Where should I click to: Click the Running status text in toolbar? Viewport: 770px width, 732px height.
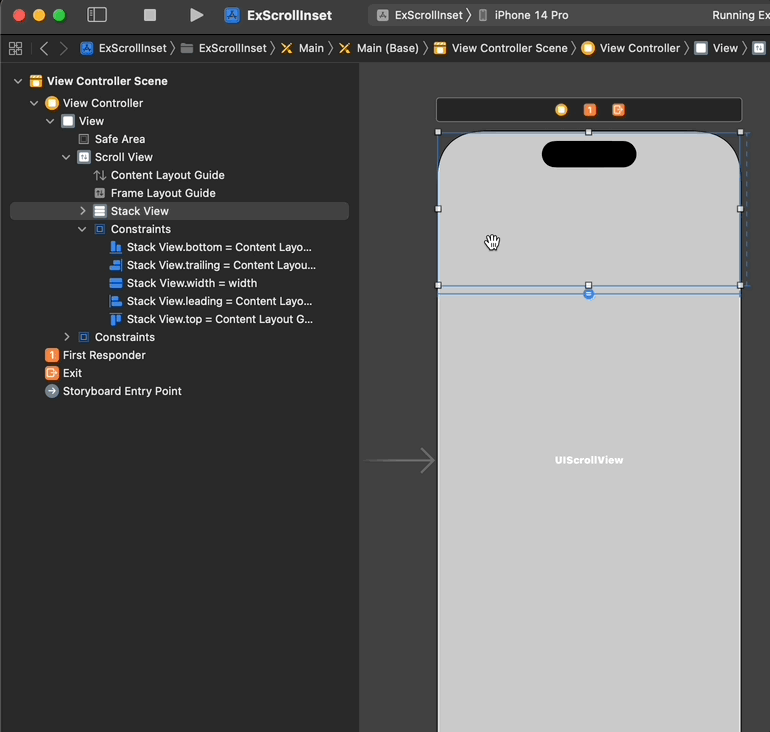coord(741,15)
